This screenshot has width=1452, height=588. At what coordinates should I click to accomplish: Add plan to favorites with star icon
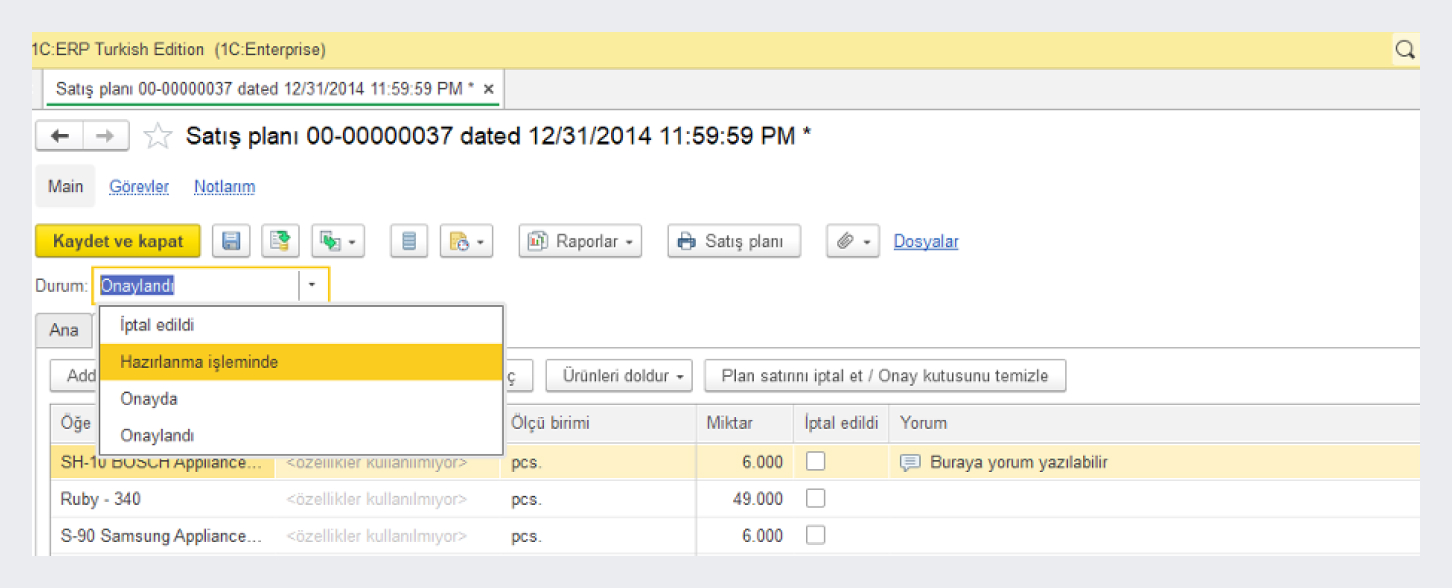point(157,136)
